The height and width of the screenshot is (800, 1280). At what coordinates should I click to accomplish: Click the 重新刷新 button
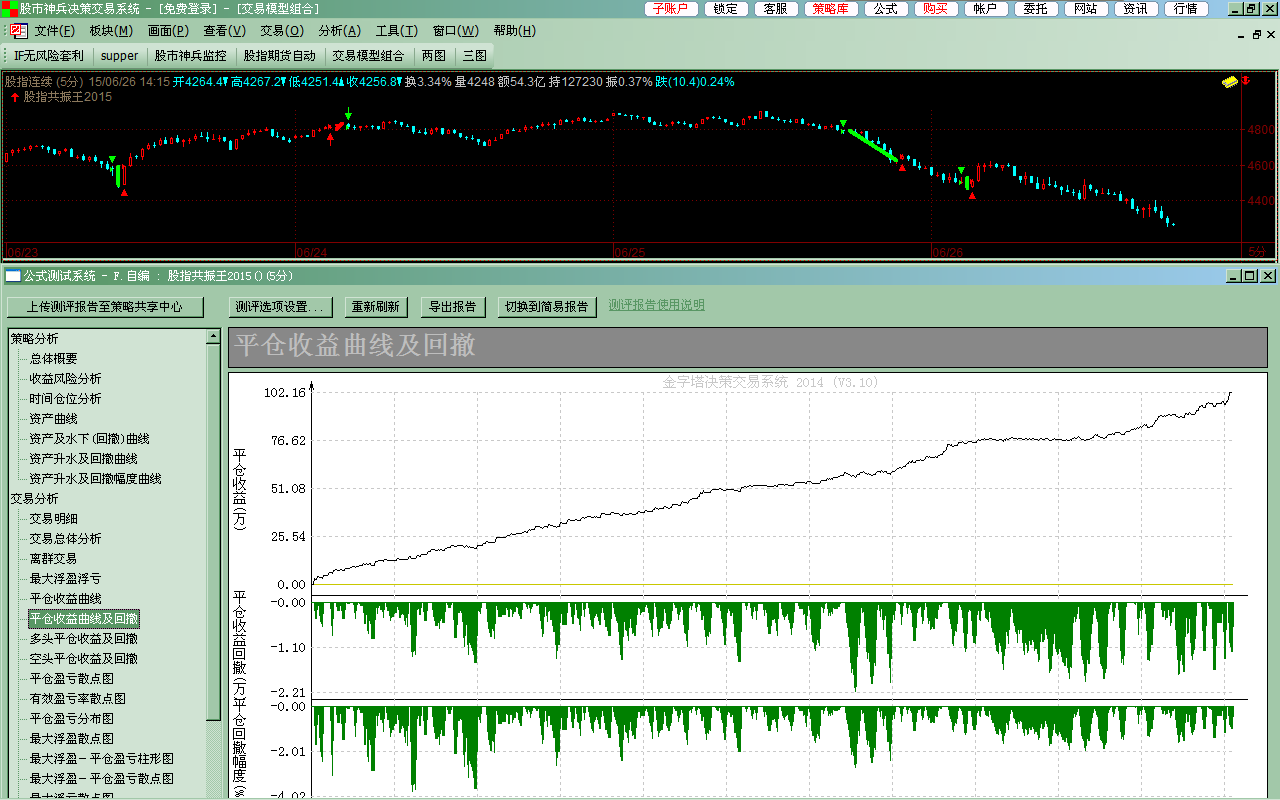[x=375, y=307]
